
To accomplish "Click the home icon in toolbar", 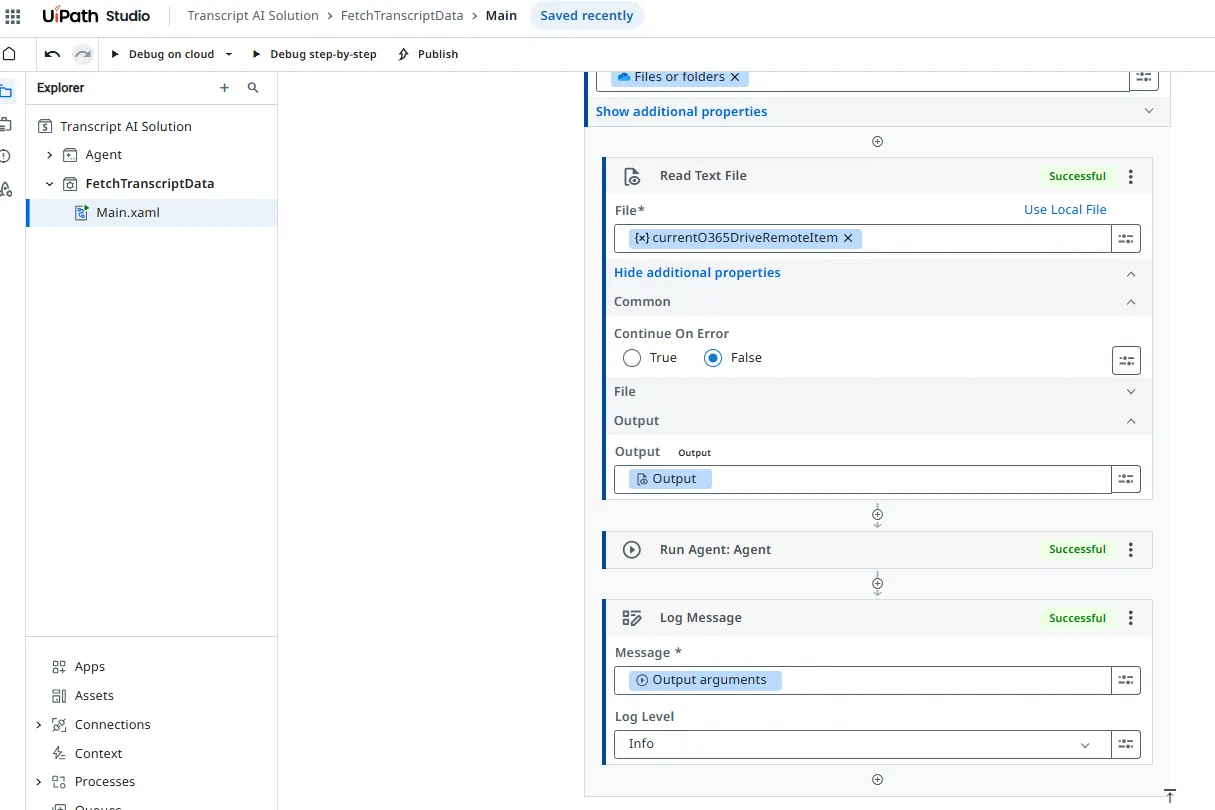I will (10, 54).
